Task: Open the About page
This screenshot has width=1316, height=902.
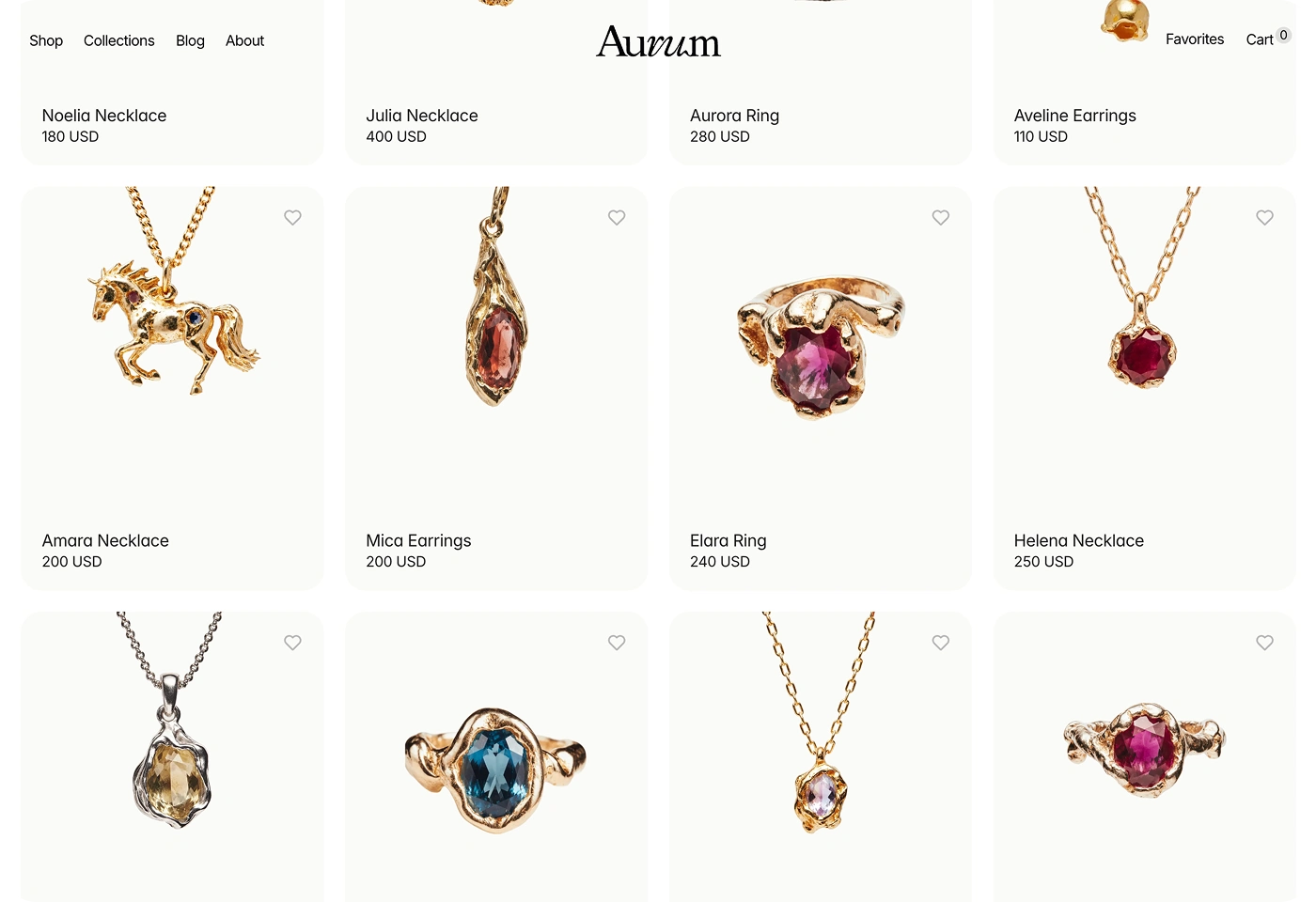Action: click(244, 40)
